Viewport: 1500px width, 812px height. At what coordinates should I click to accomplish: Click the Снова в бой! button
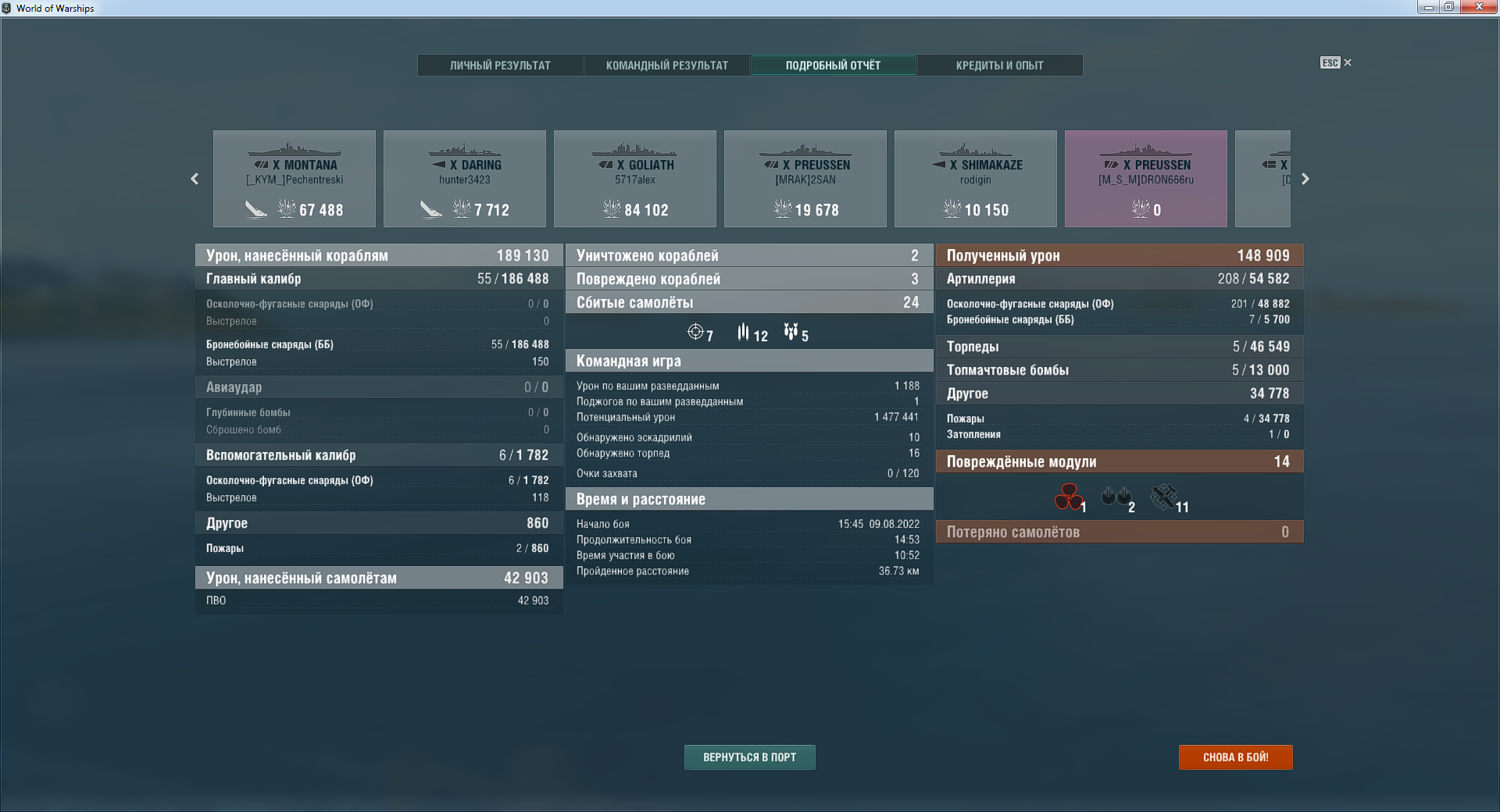[1236, 757]
